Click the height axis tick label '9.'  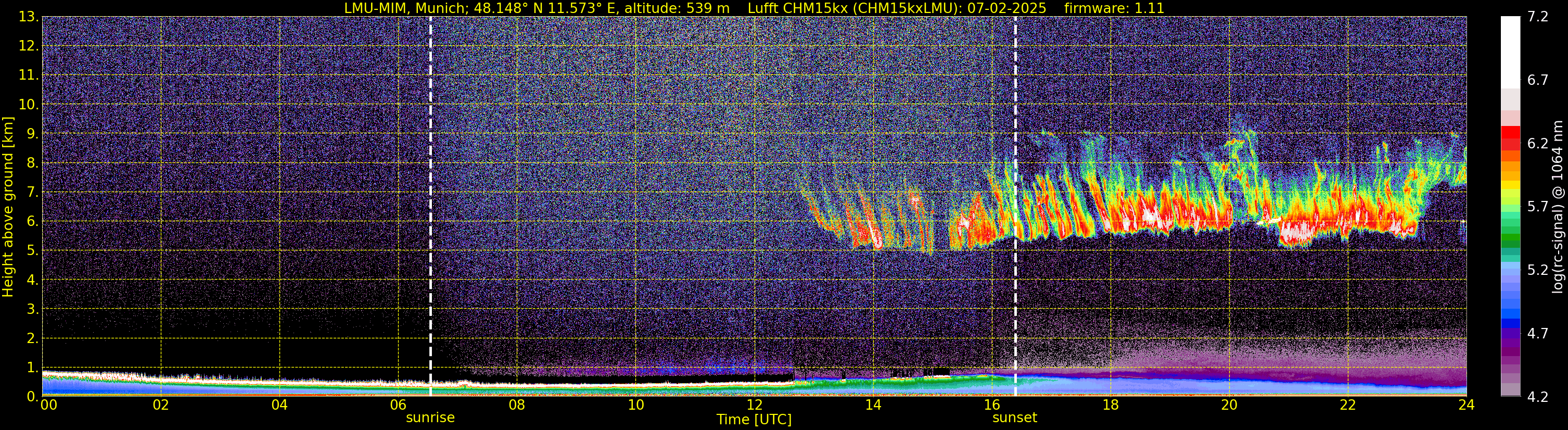33,134
